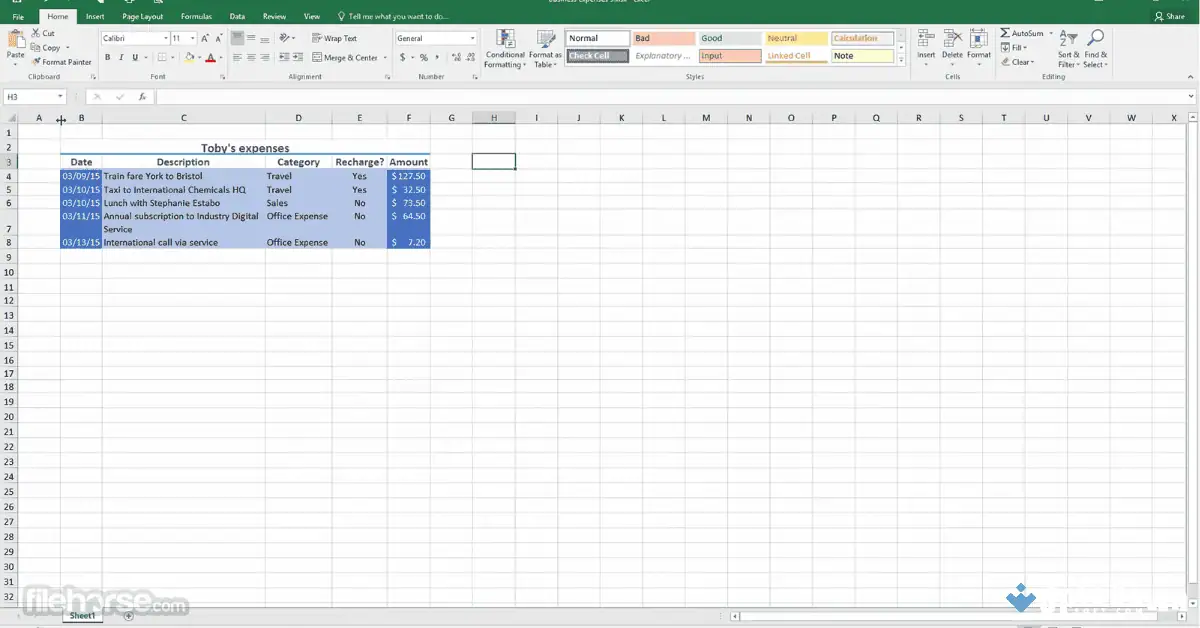1200x628 pixels.
Task: Select the Format Painter tool
Action: 62,61
